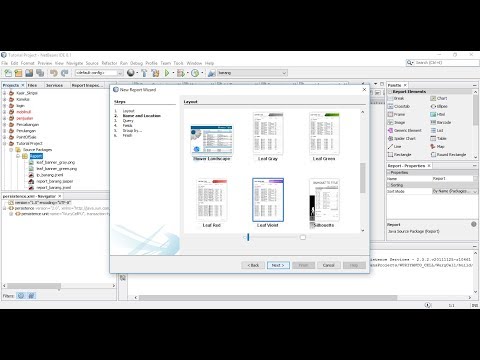Switch to the Report Inspector tab
Screen dimensions: 480x360
86,85
